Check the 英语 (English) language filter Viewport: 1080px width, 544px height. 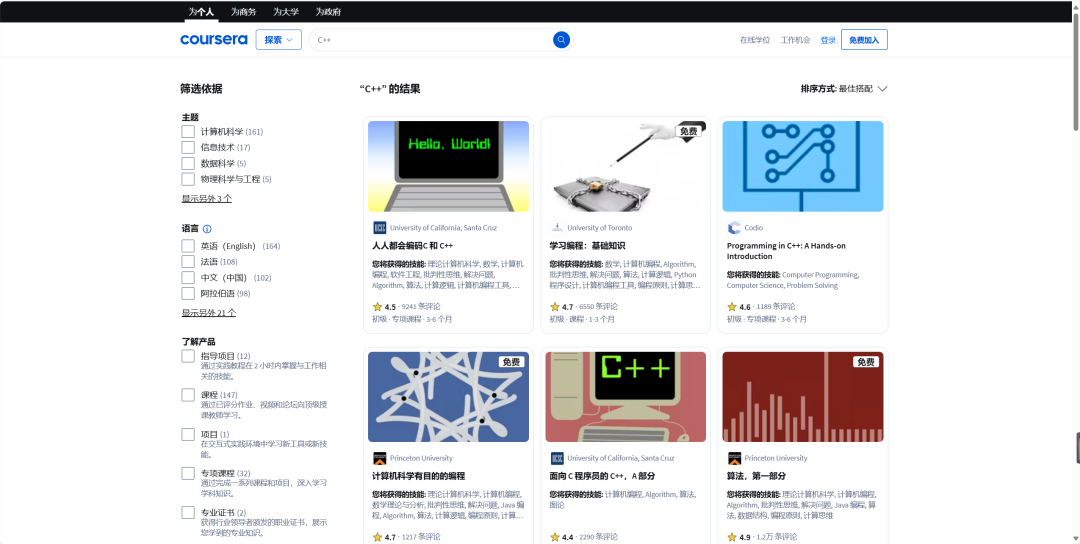tap(188, 246)
